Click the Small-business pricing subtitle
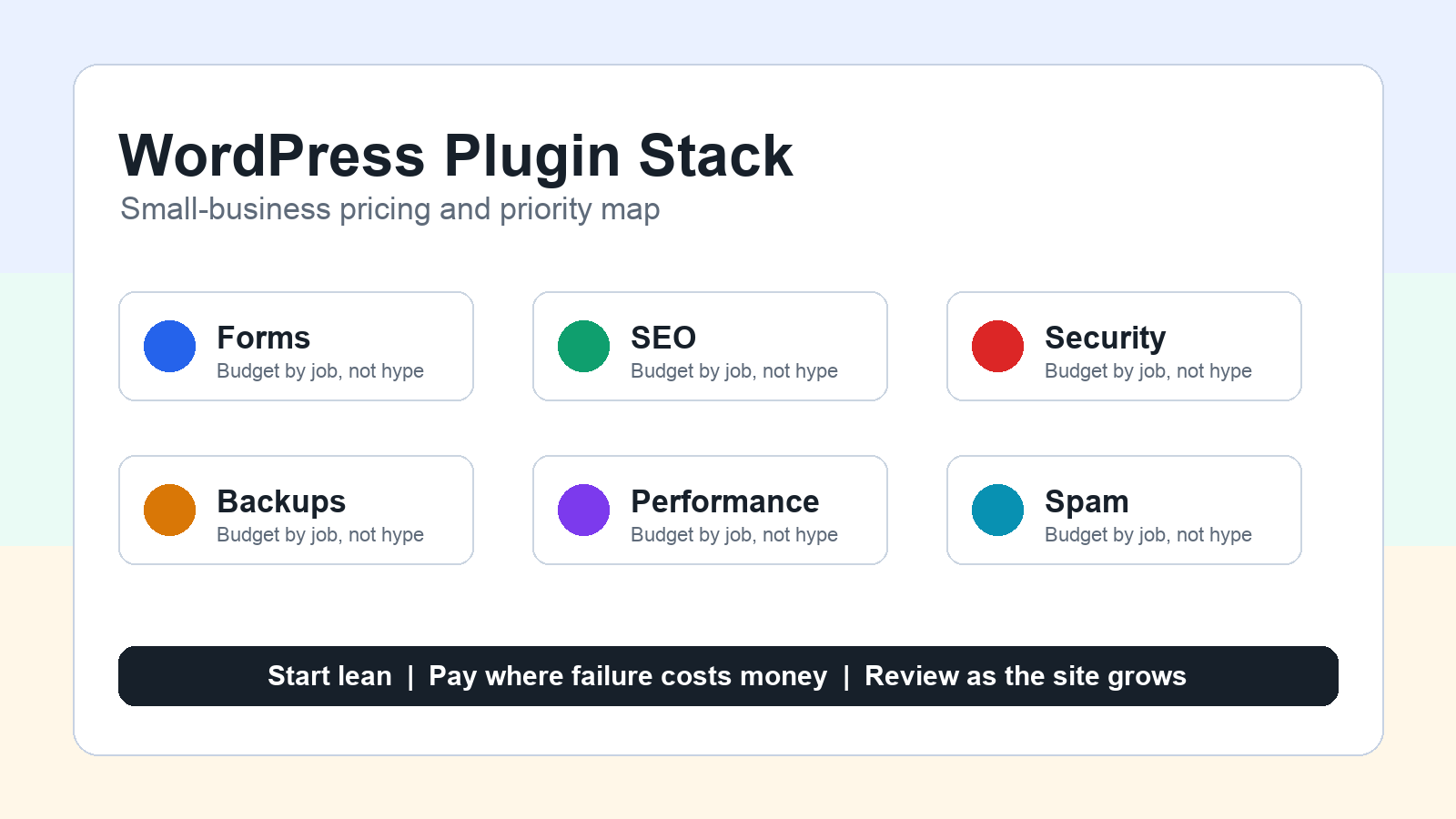Screen dimensions: 1456x819 click(390, 210)
